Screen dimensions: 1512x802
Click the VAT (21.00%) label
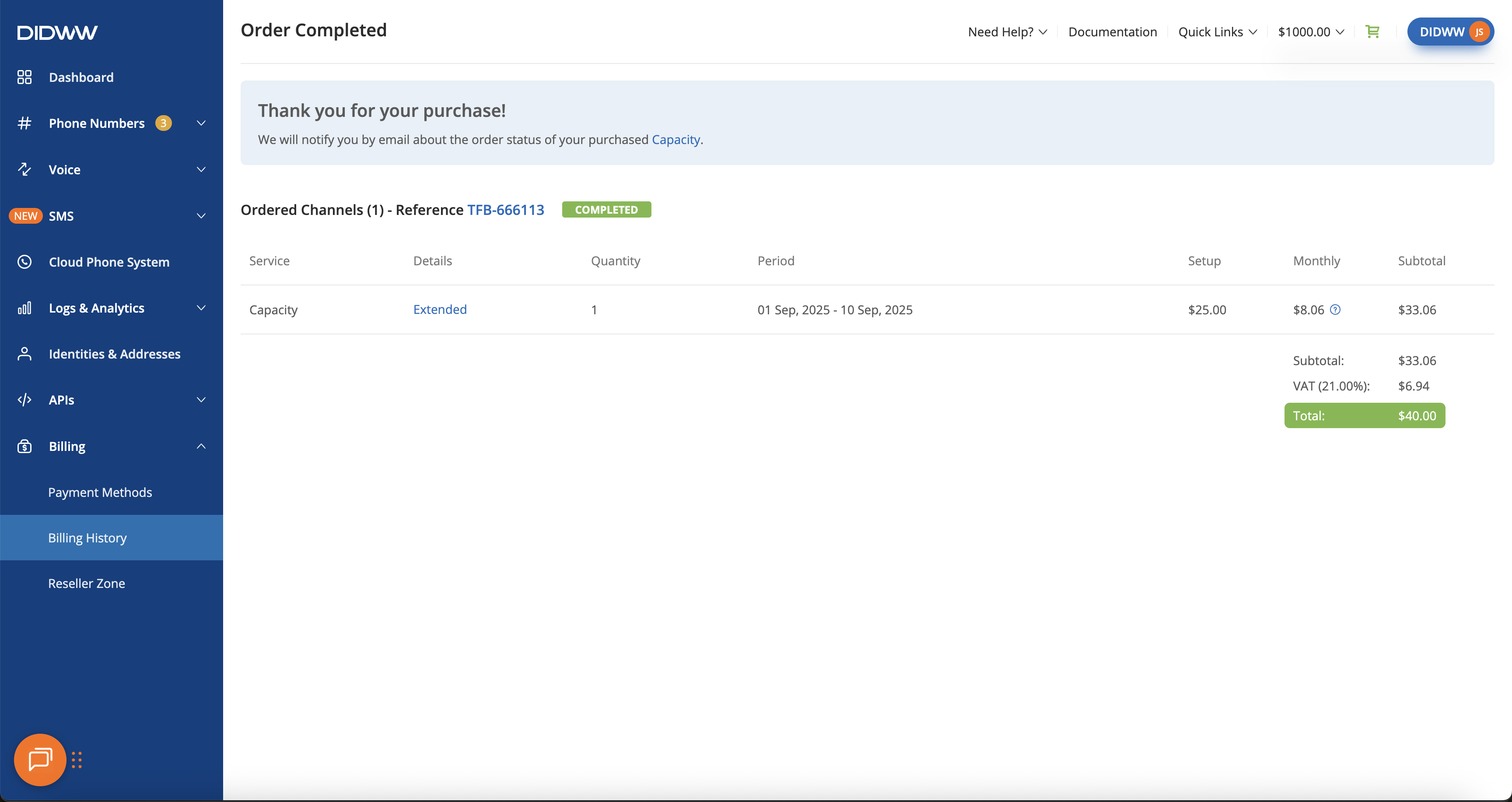pos(1330,386)
